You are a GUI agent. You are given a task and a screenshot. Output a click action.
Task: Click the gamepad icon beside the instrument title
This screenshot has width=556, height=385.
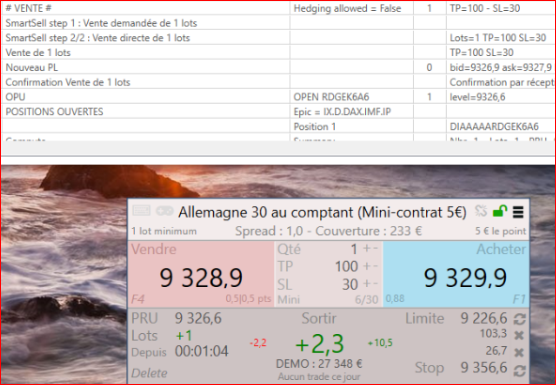click(165, 211)
